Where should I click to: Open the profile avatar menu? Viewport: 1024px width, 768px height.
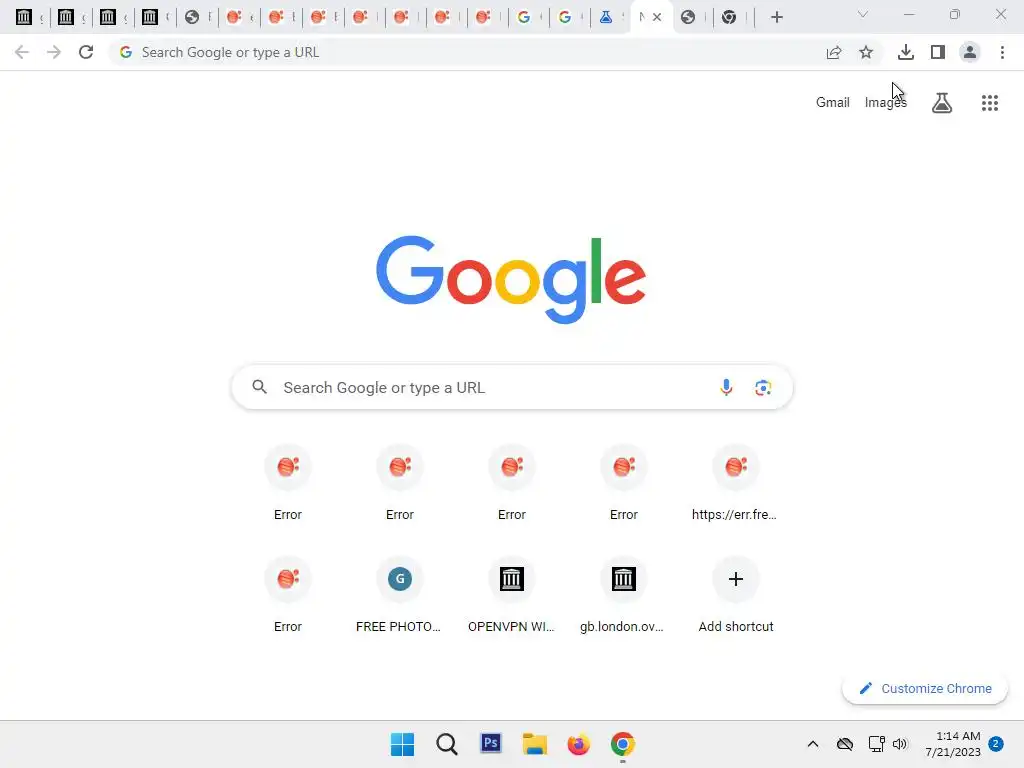970,52
